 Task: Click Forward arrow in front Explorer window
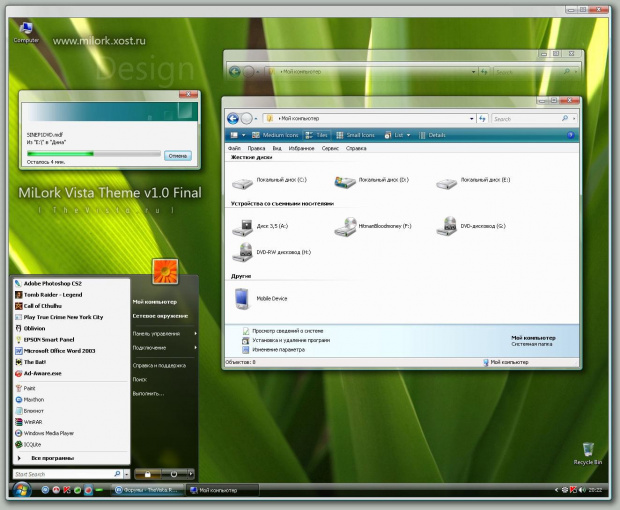tap(246, 118)
